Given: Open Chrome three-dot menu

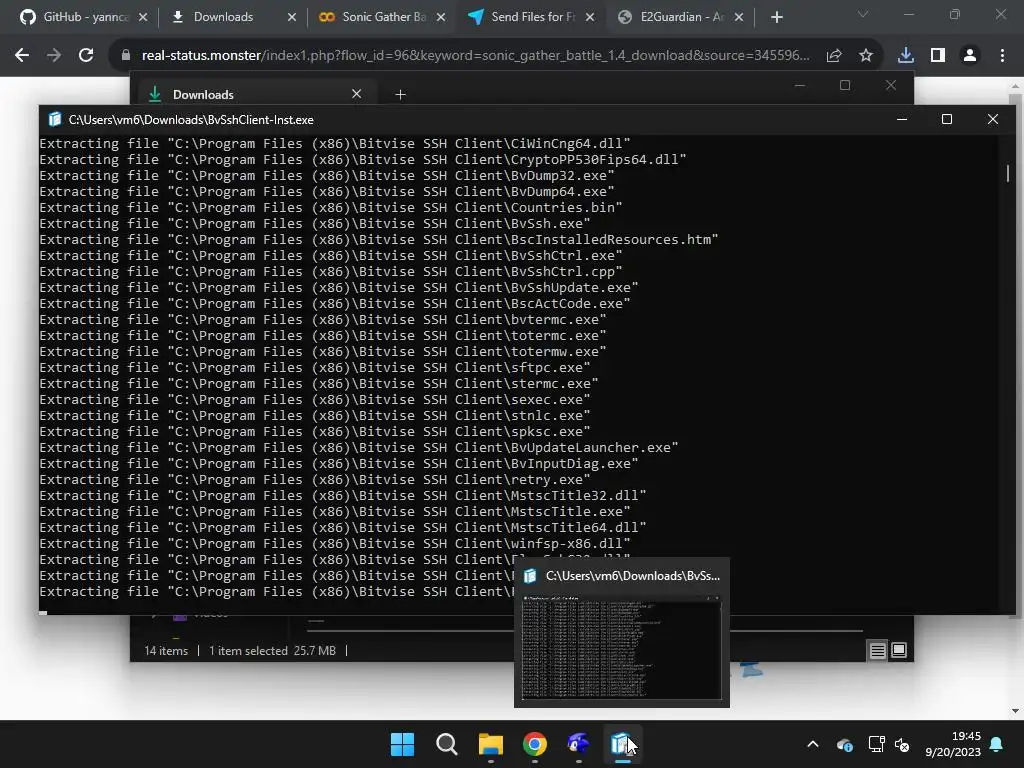Looking at the screenshot, I should point(1002,56).
